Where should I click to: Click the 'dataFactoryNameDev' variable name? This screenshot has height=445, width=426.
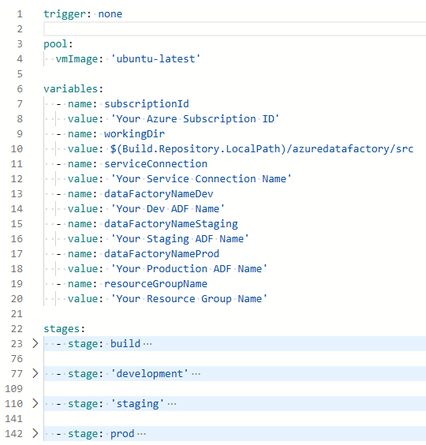159,194
